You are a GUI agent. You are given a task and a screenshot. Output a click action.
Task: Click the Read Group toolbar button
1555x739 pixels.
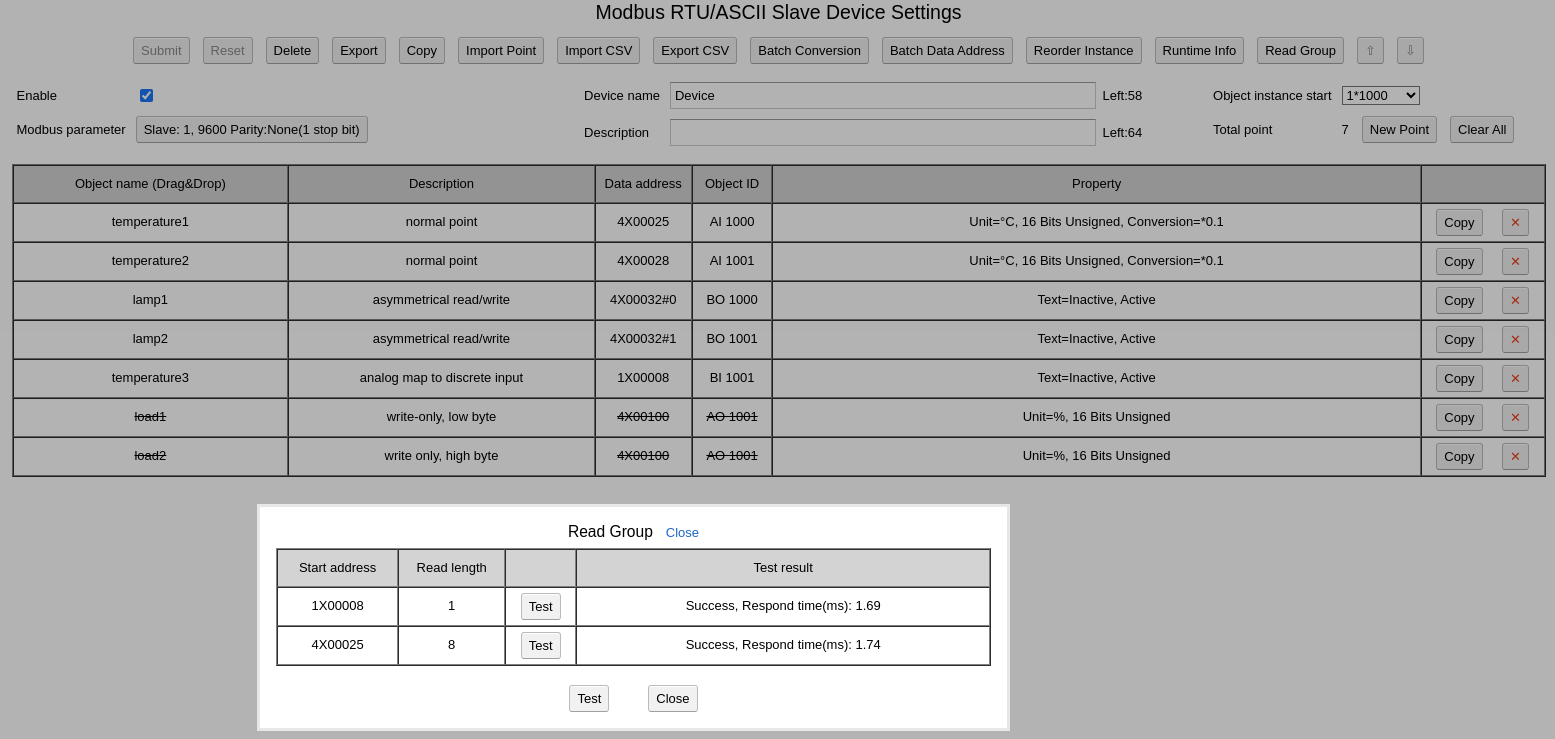click(x=1300, y=50)
